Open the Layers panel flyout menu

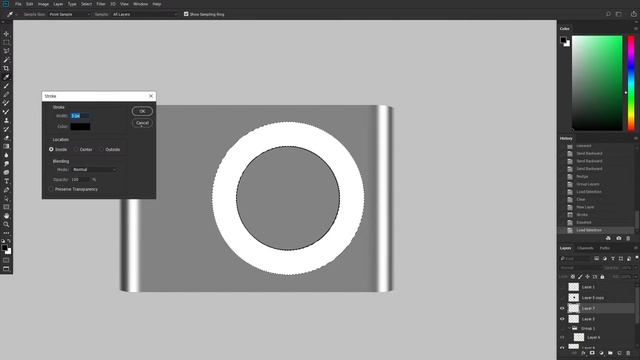click(x=636, y=248)
